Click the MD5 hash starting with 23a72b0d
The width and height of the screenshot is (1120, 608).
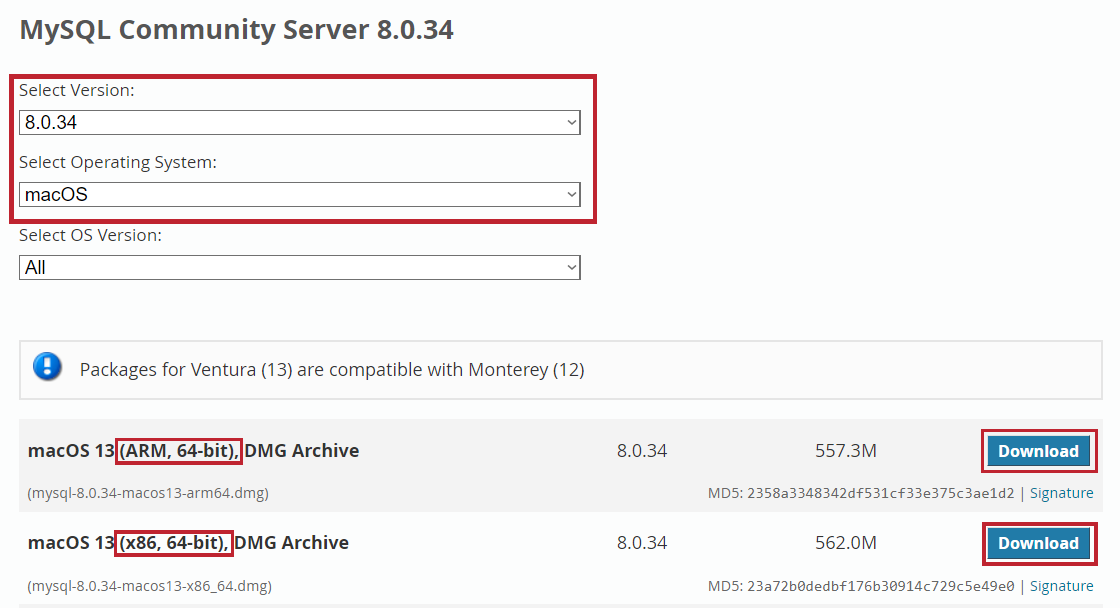(881, 586)
